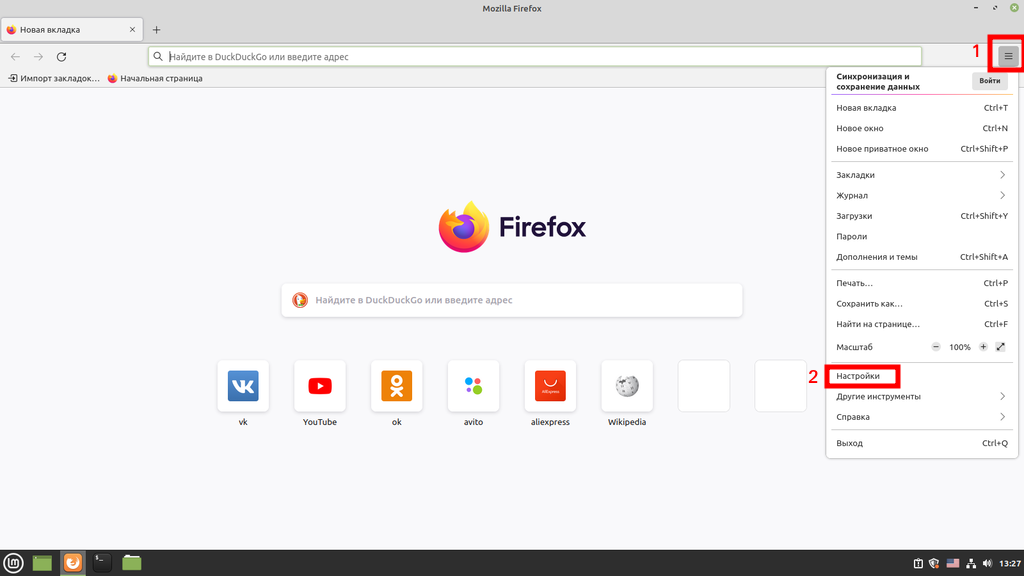Screen dimensions: 1024x576
Task: Click the zoom out minus icon
Action: [936, 347]
